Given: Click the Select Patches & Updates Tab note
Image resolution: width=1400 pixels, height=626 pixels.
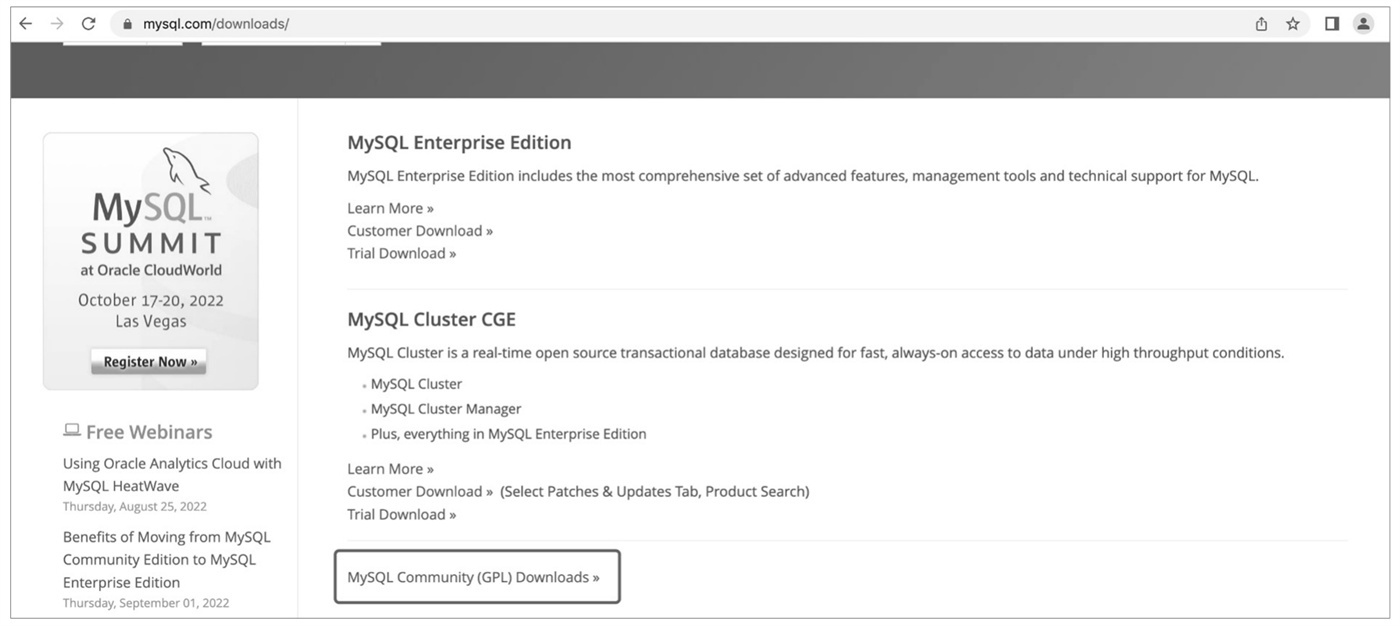Looking at the screenshot, I should (655, 492).
